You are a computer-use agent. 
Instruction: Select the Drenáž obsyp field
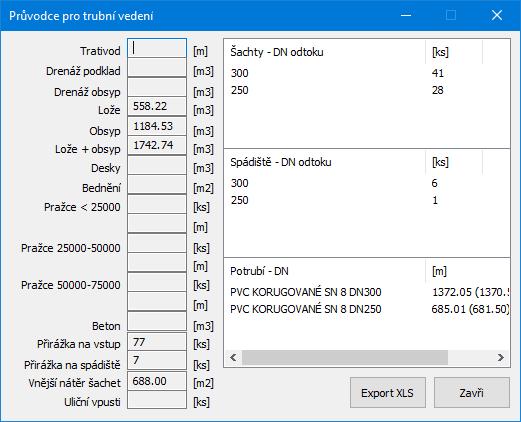(x=157, y=87)
